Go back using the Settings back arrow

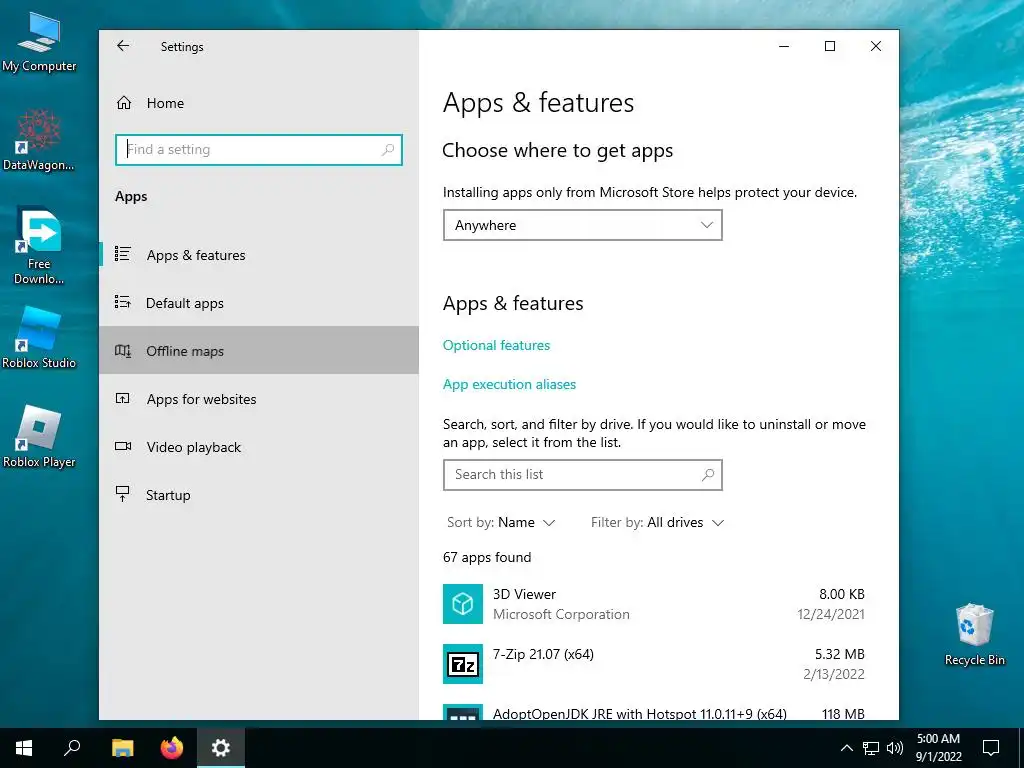click(123, 46)
